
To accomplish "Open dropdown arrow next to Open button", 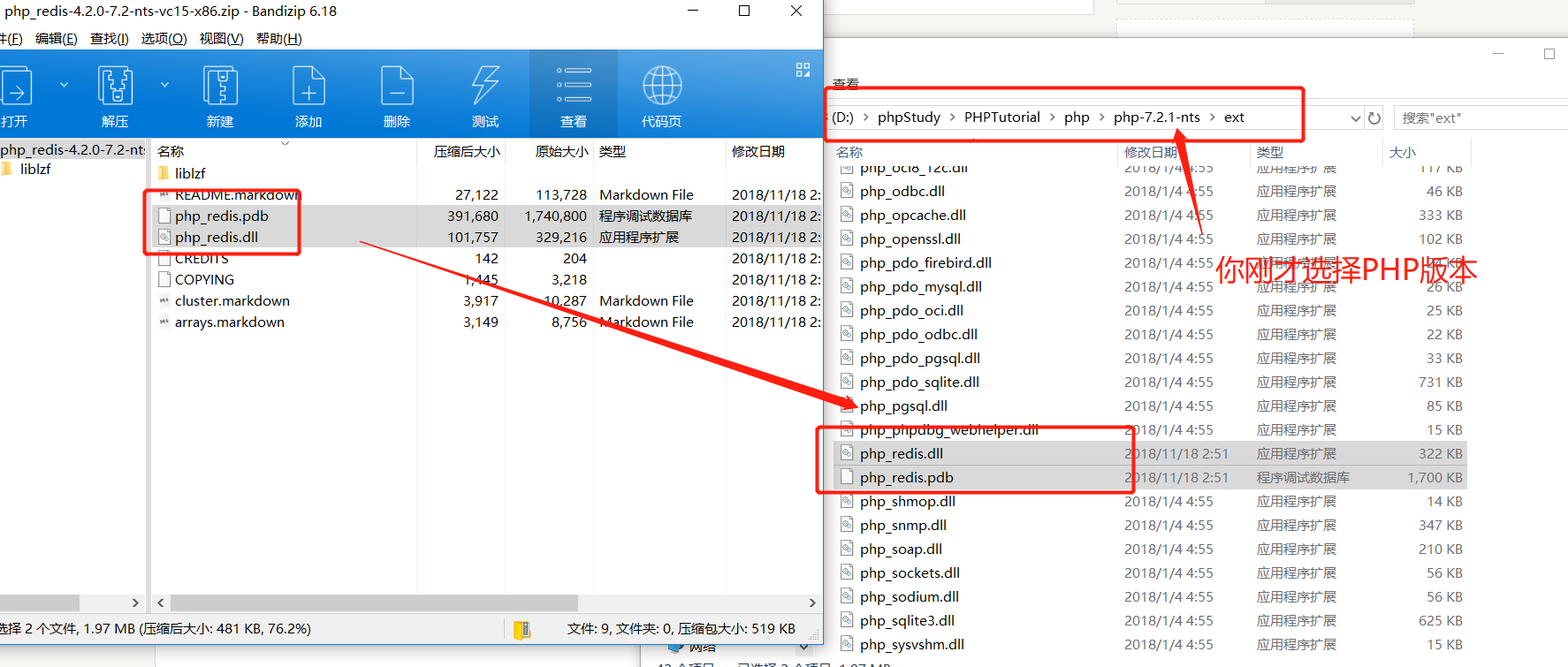I will tap(64, 85).
